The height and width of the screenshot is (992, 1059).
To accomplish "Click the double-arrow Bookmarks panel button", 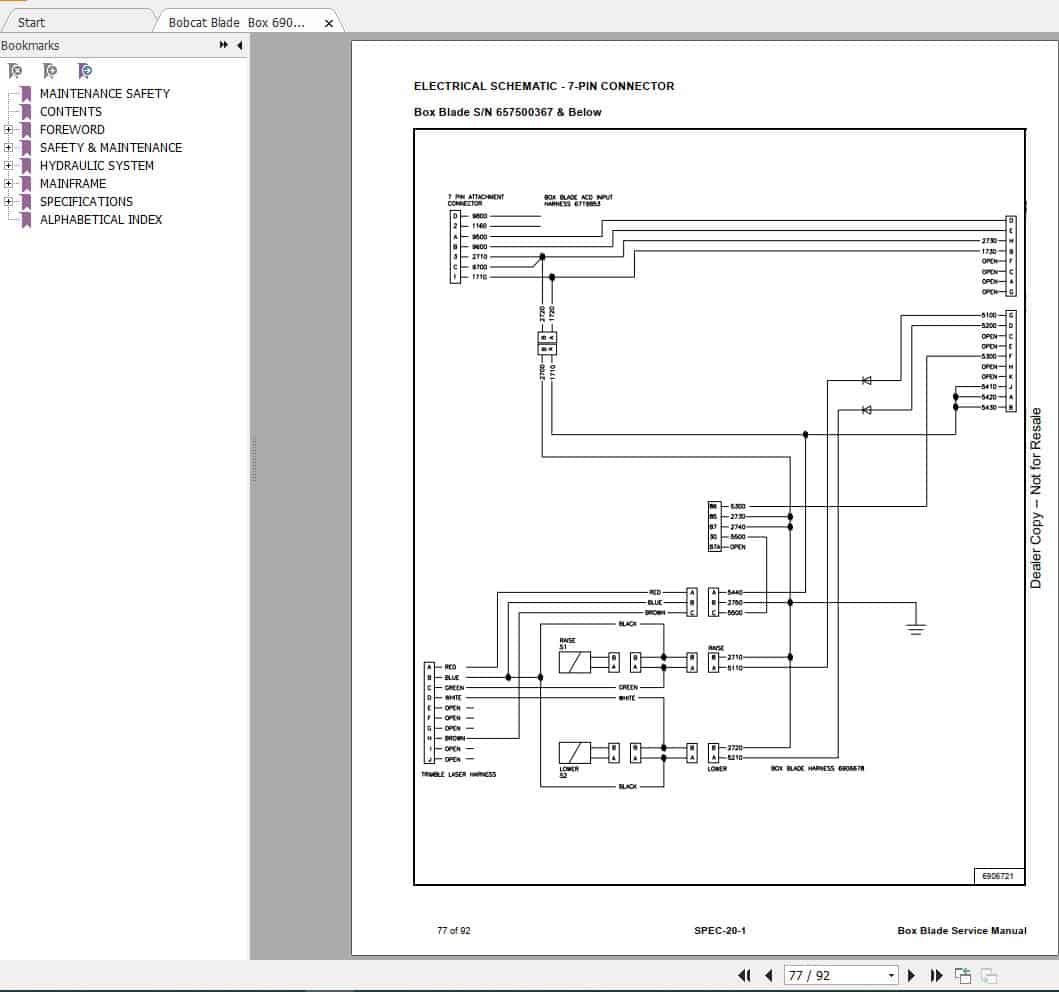I will point(224,45).
